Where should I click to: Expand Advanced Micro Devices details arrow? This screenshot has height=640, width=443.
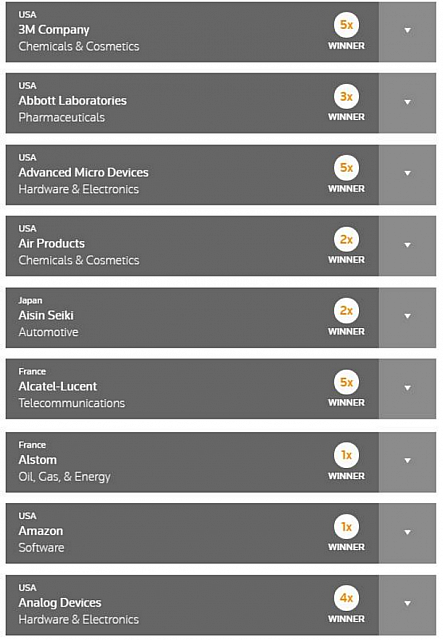coord(407,175)
